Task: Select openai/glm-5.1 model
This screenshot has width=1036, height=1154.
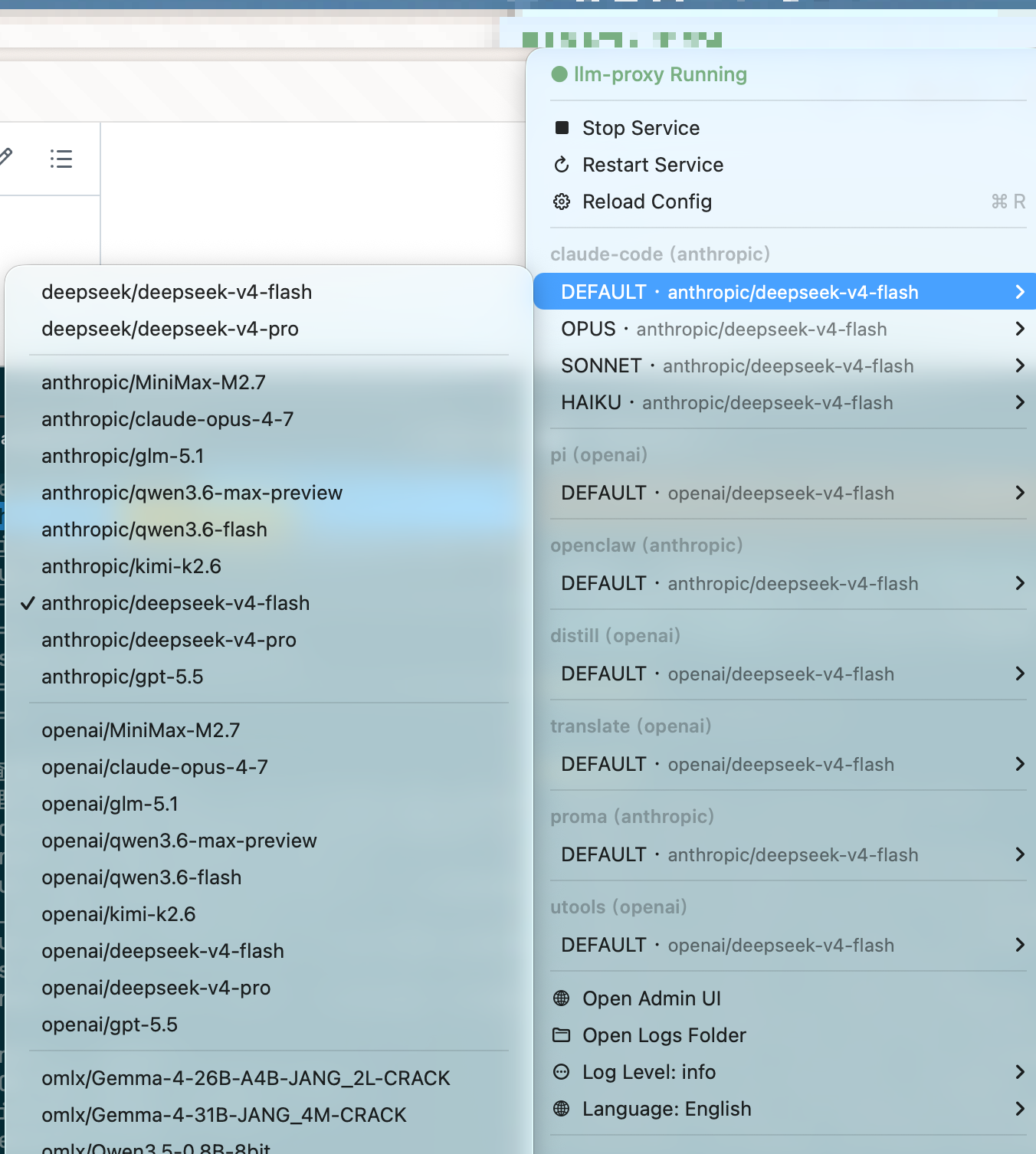Action: [268, 804]
